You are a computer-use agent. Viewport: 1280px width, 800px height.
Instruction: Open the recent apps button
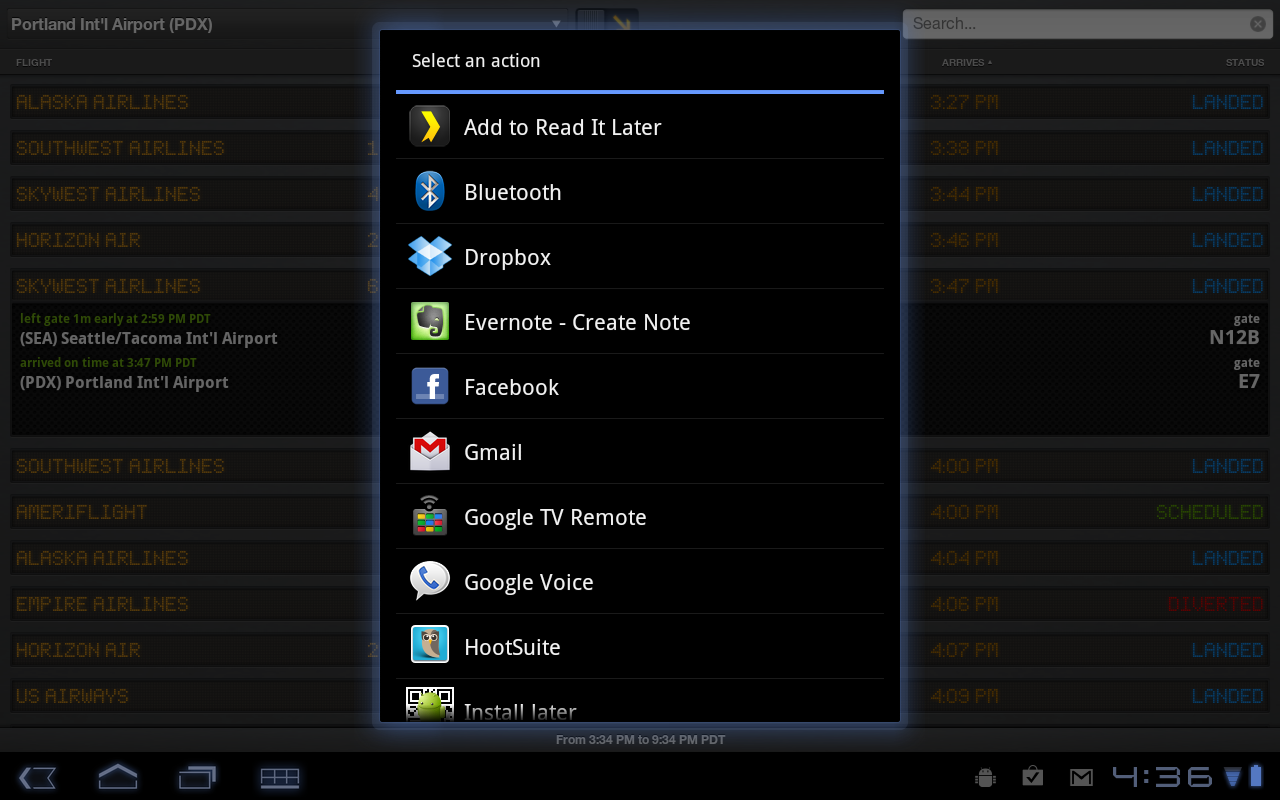tap(198, 777)
